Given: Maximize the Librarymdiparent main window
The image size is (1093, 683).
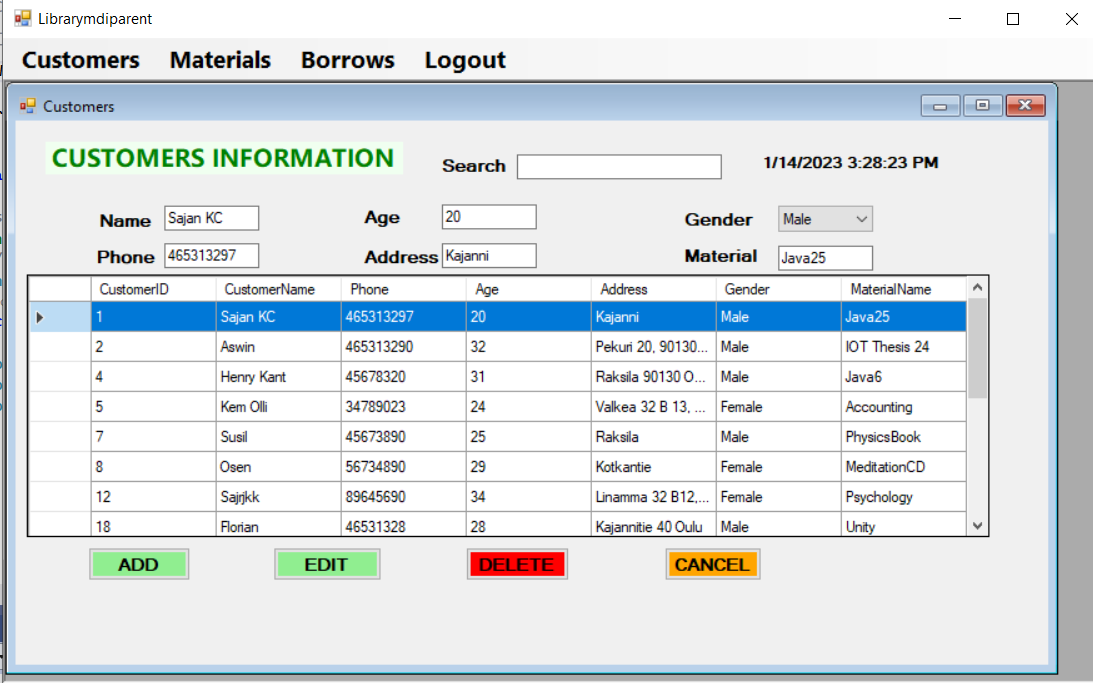Looking at the screenshot, I should coord(1014,19).
